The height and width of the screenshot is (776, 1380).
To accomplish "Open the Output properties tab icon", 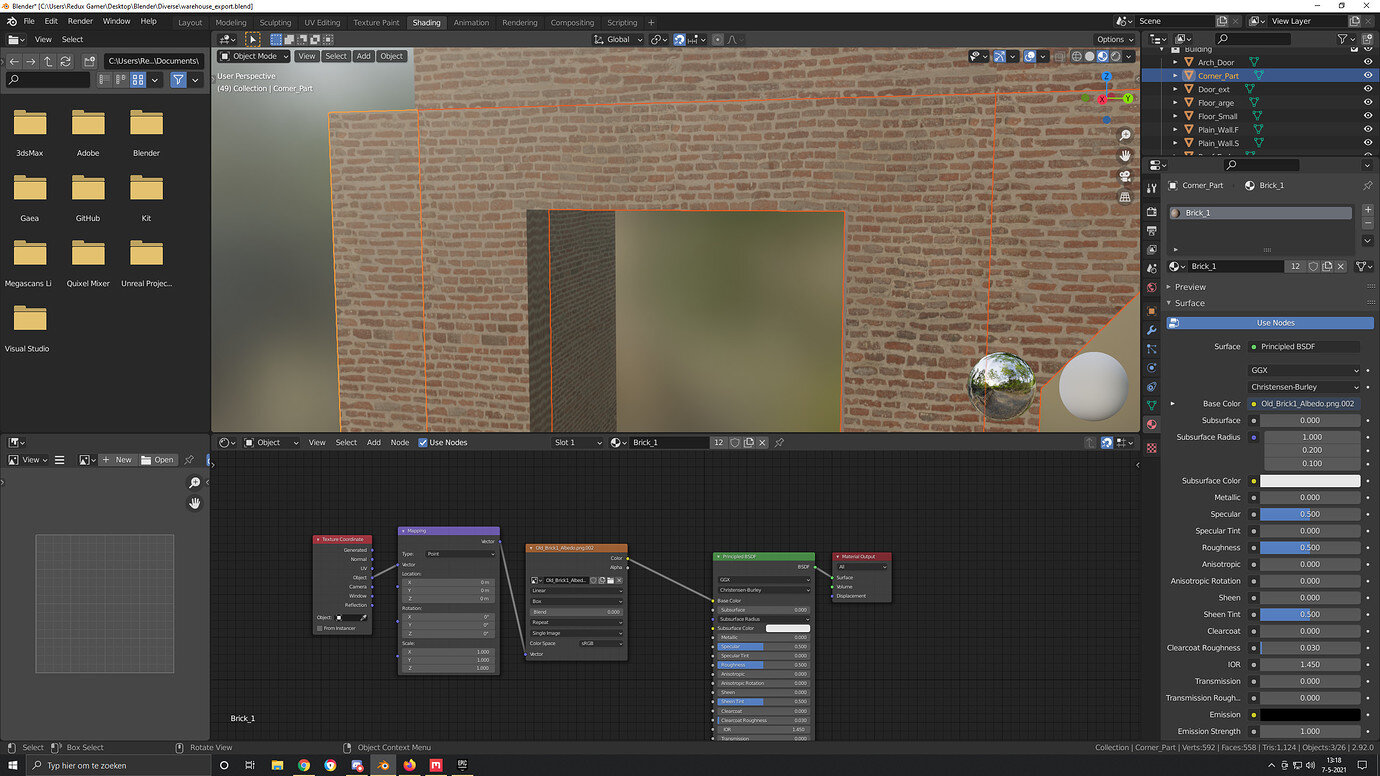I will pyautogui.click(x=1152, y=231).
